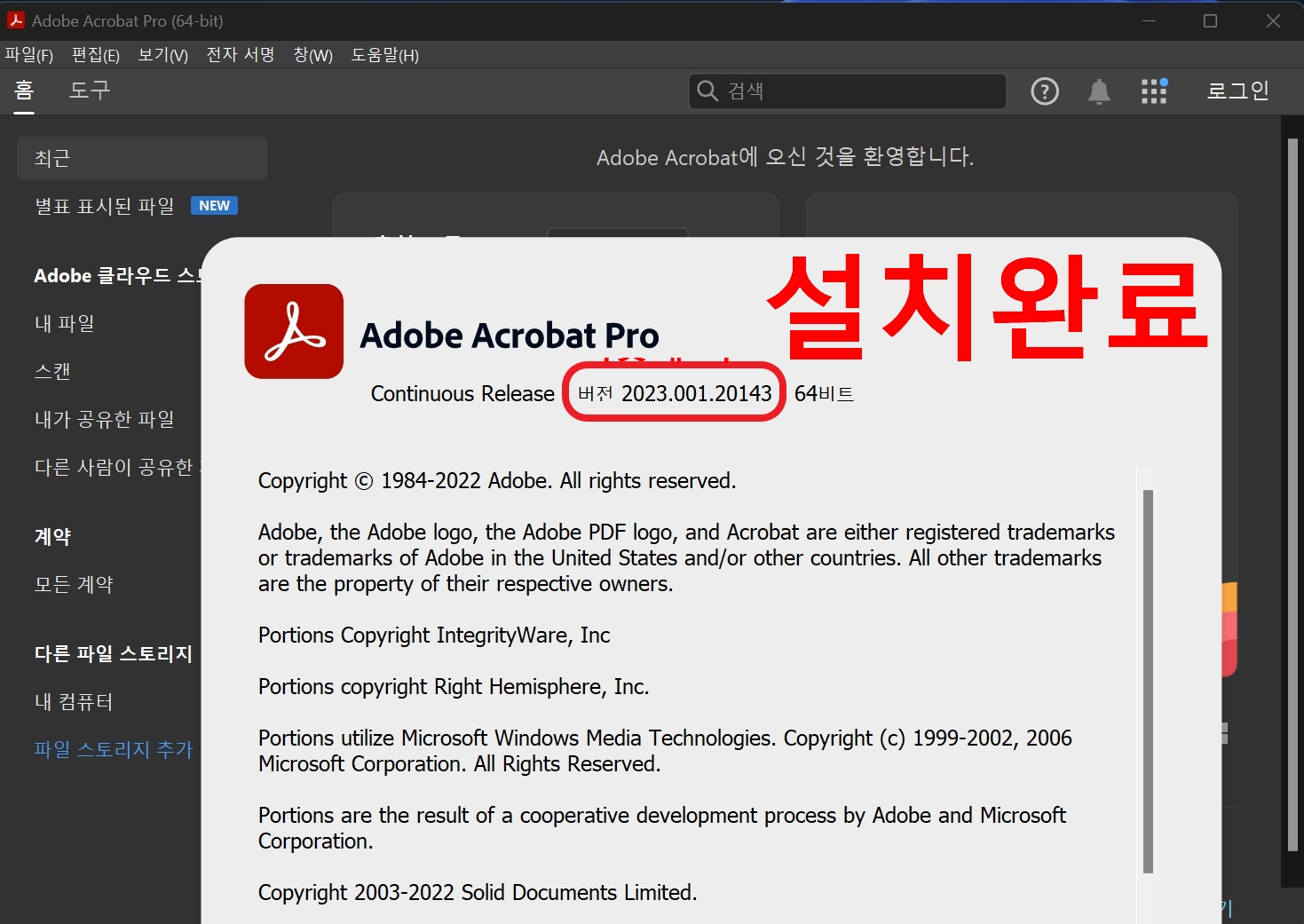This screenshot has width=1304, height=924.
Task: Open the 파일(F) menu
Action: pyautogui.click(x=29, y=55)
